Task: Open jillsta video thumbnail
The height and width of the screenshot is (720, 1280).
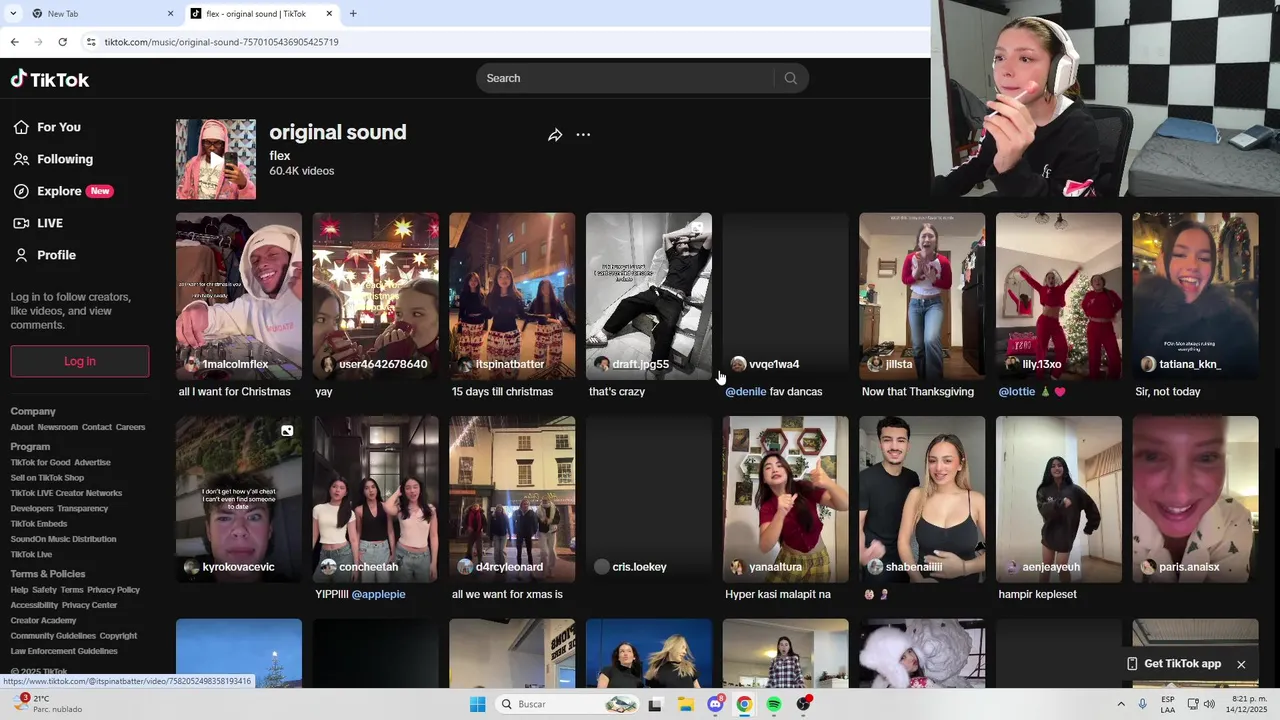Action: (x=922, y=296)
